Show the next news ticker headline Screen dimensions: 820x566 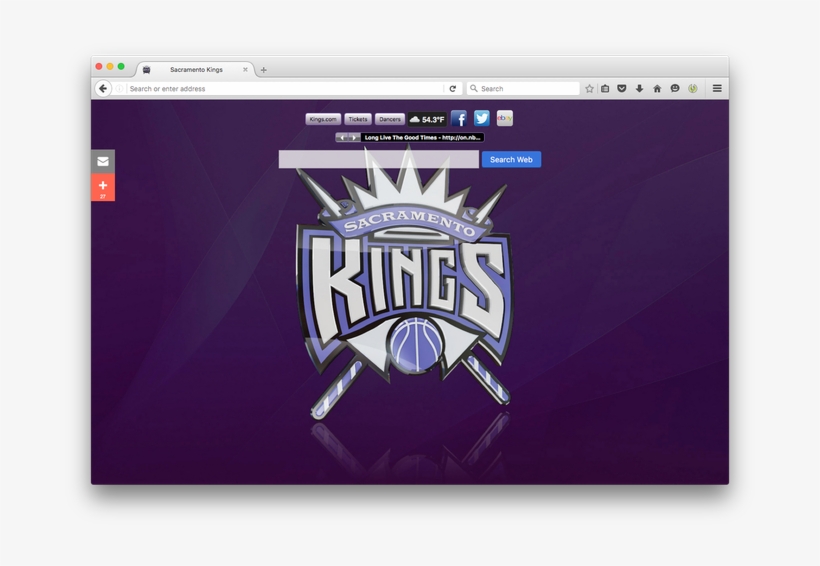coord(354,138)
